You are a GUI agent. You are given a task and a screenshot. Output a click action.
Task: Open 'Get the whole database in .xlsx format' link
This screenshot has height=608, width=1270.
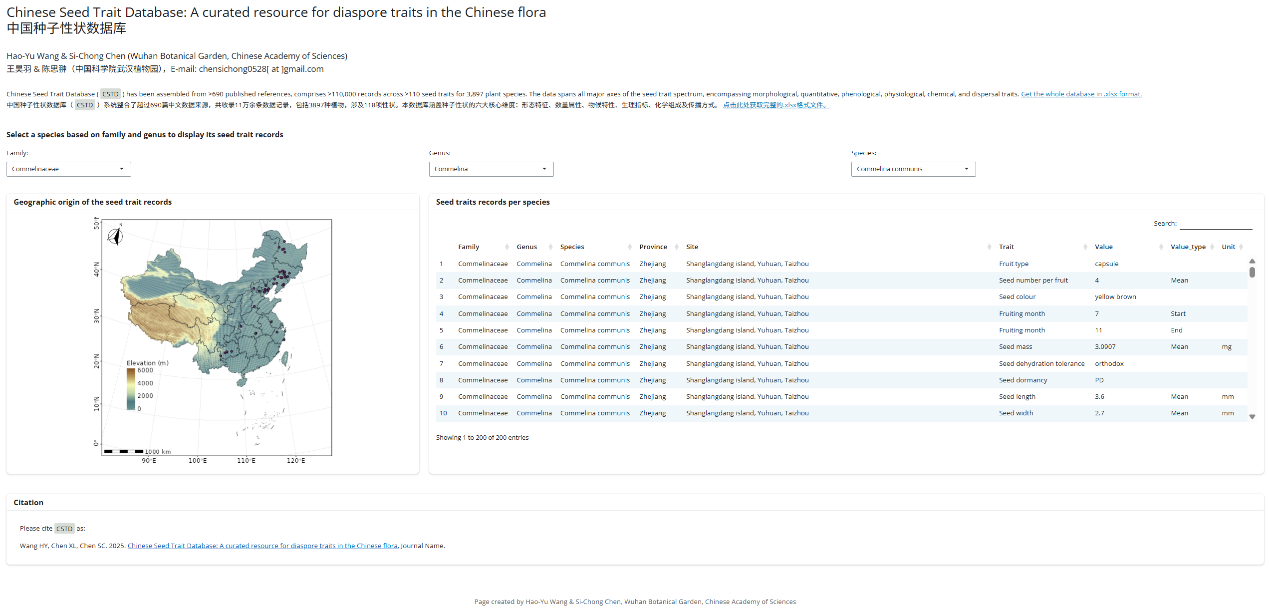point(1080,94)
